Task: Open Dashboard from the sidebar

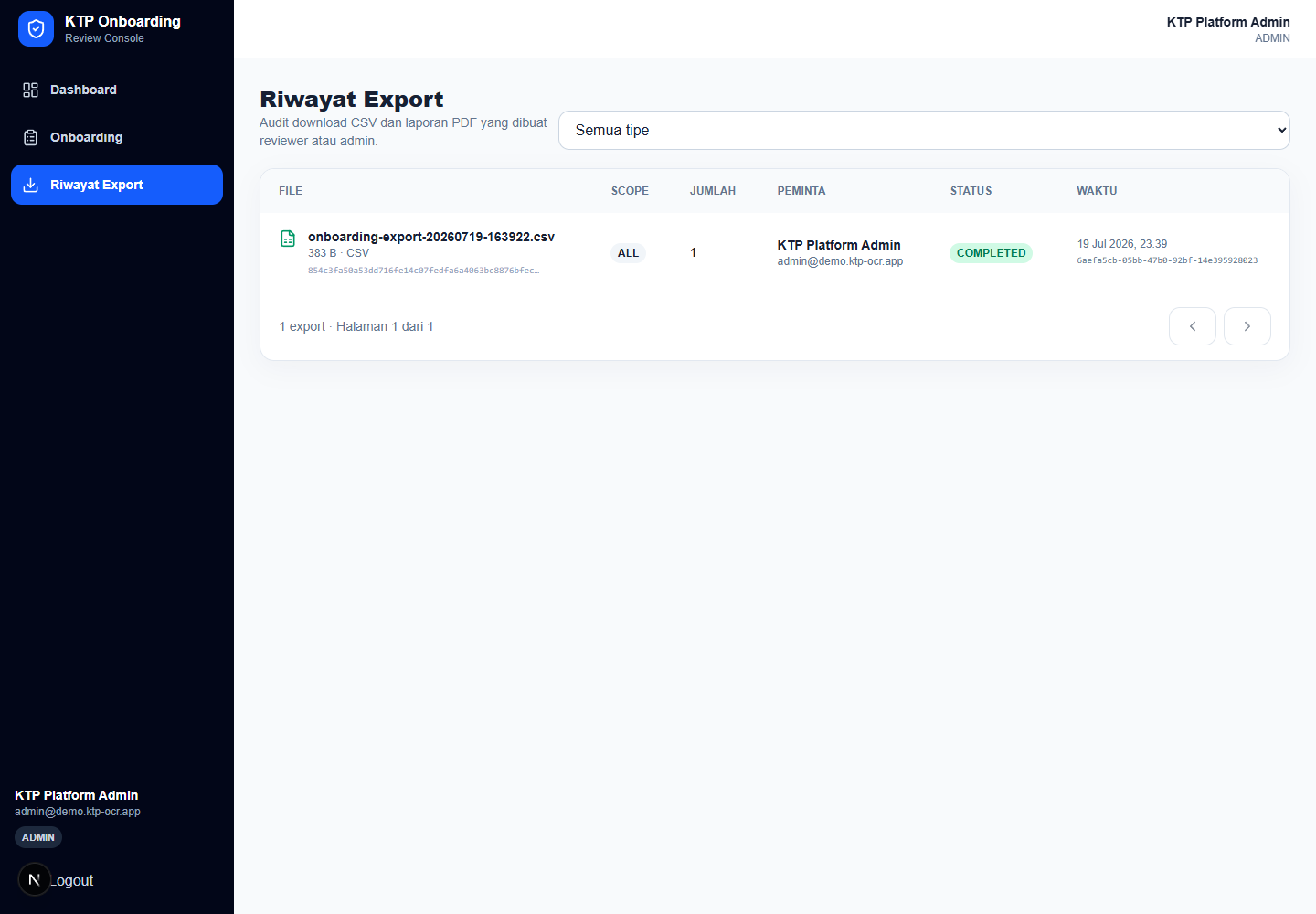Action: (x=117, y=90)
